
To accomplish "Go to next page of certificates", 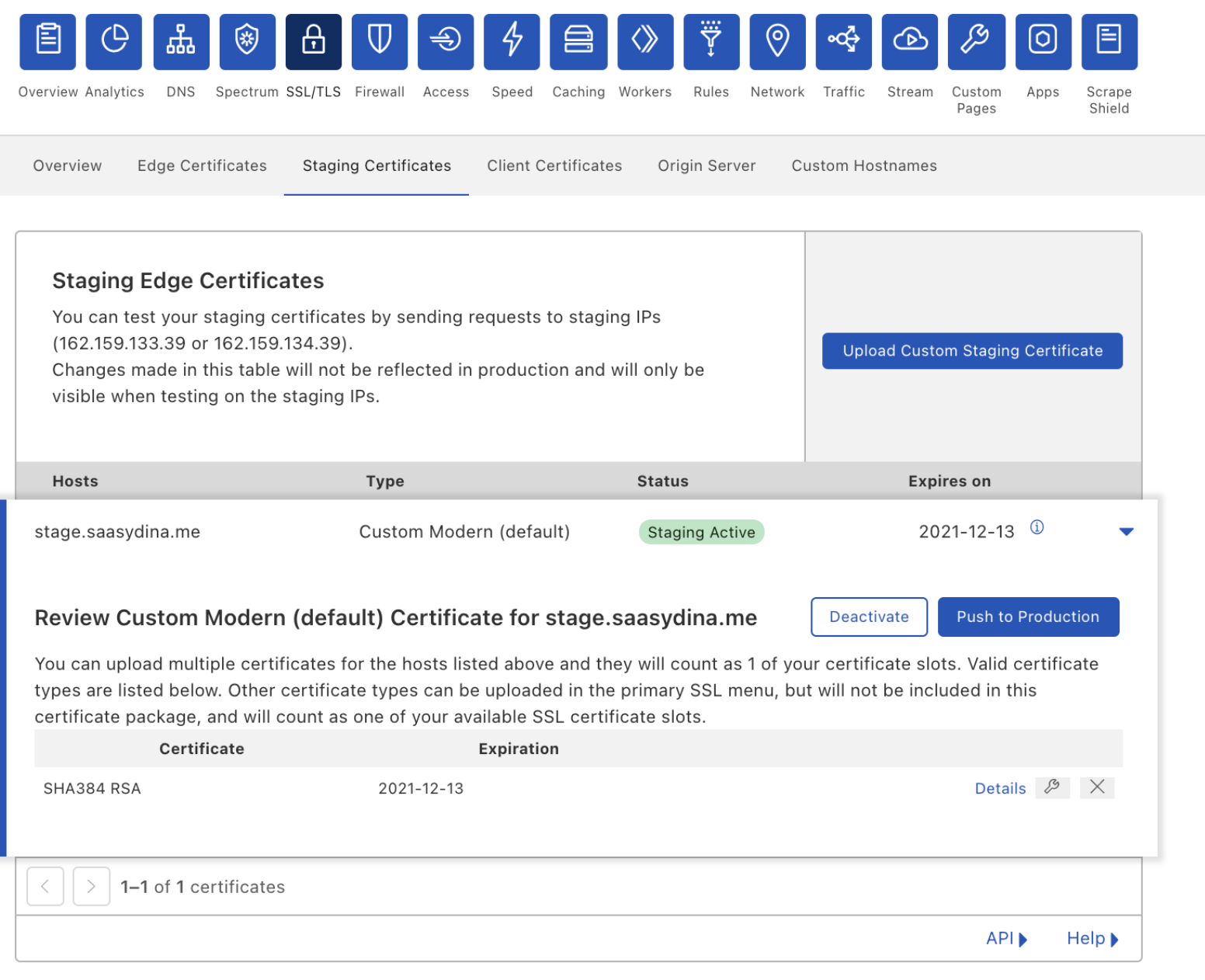I will coord(91,886).
